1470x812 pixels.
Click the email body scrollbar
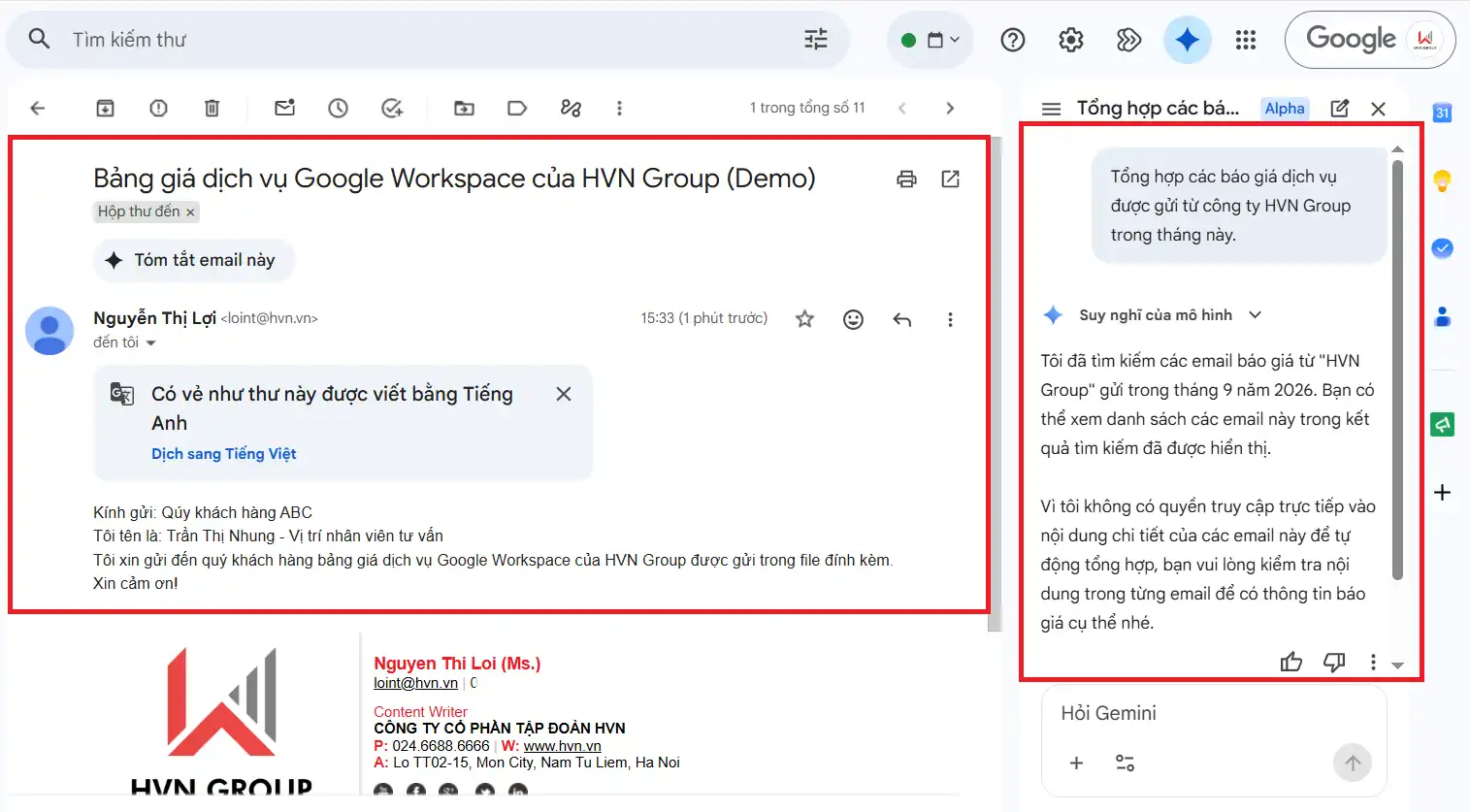[x=994, y=383]
